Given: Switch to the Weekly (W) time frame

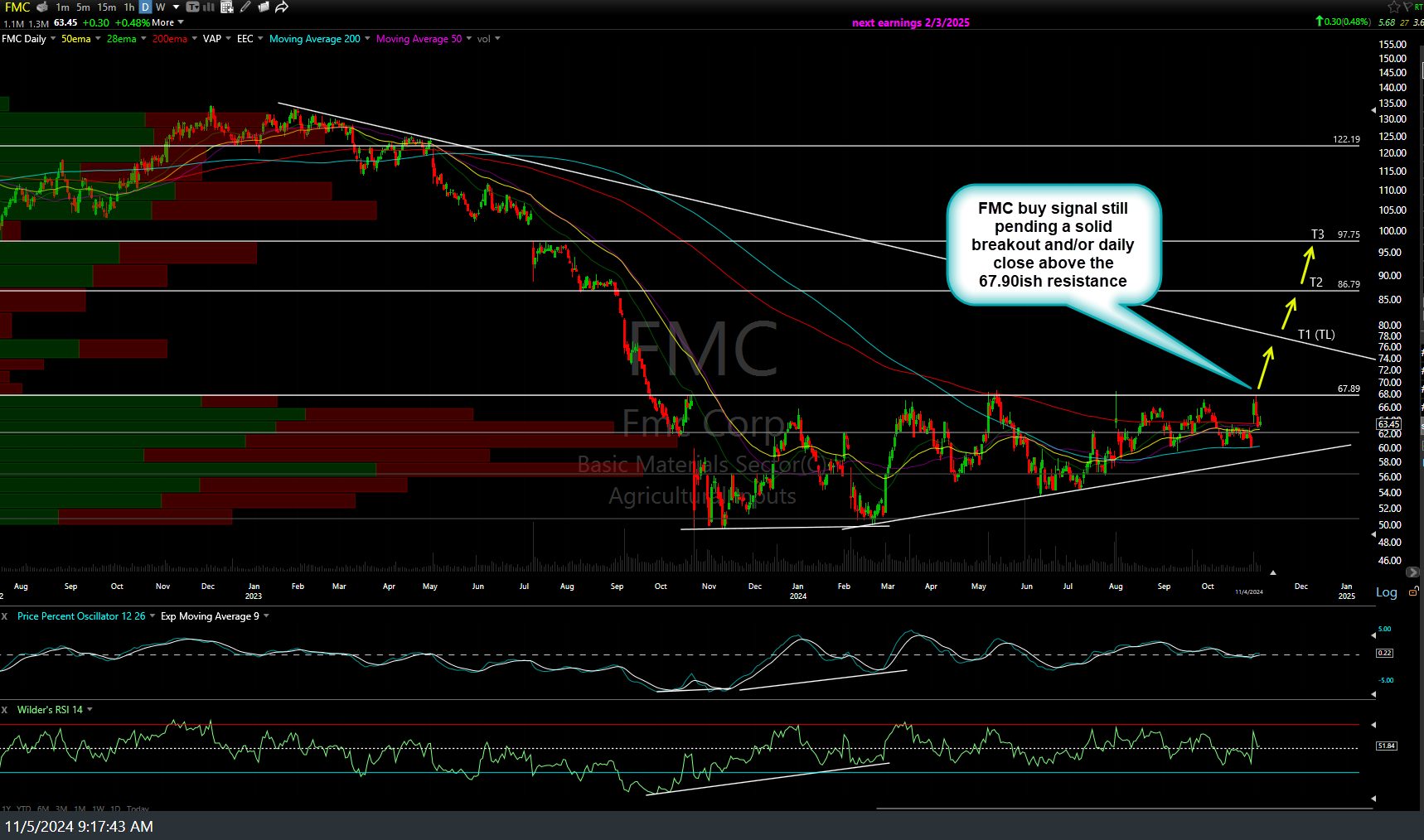Looking at the screenshot, I should (x=161, y=7).
